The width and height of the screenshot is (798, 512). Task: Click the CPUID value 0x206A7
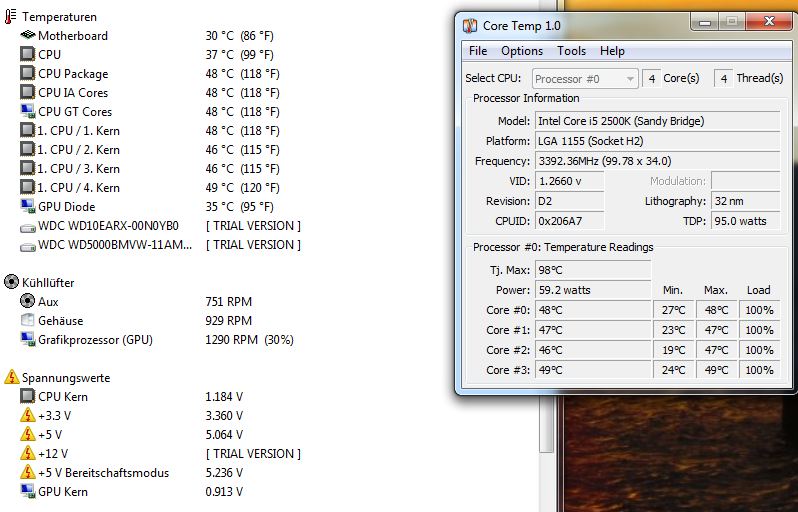coord(569,221)
